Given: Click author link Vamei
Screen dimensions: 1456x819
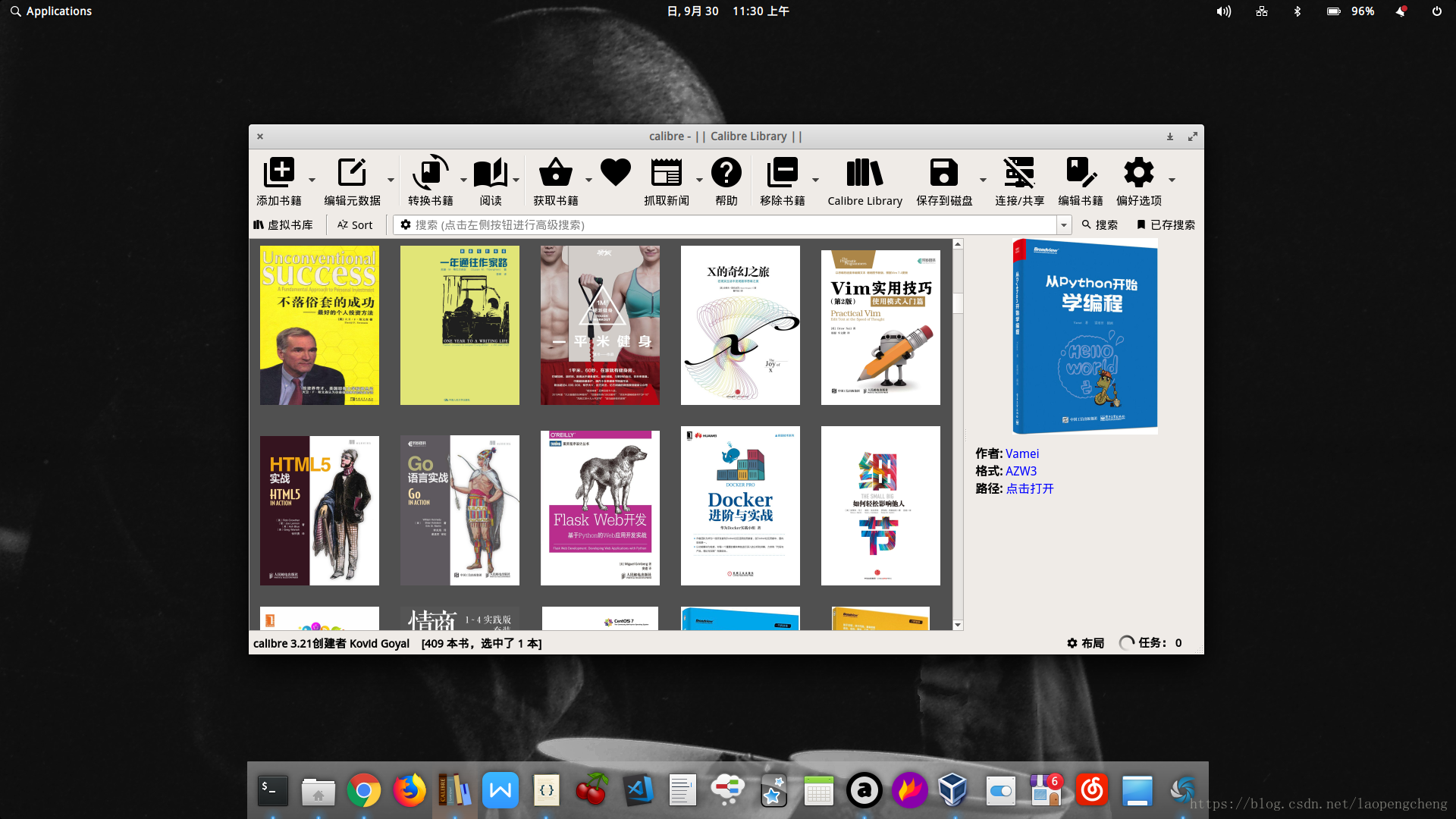Looking at the screenshot, I should coord(1022,453).
